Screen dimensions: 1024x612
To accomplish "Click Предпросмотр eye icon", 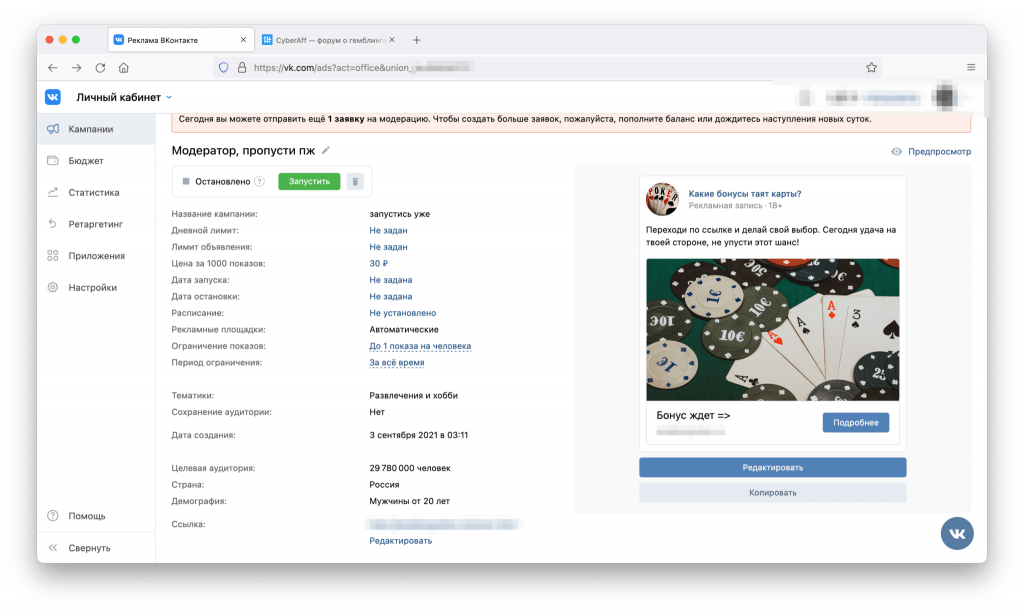I will [x=897, y=152].
